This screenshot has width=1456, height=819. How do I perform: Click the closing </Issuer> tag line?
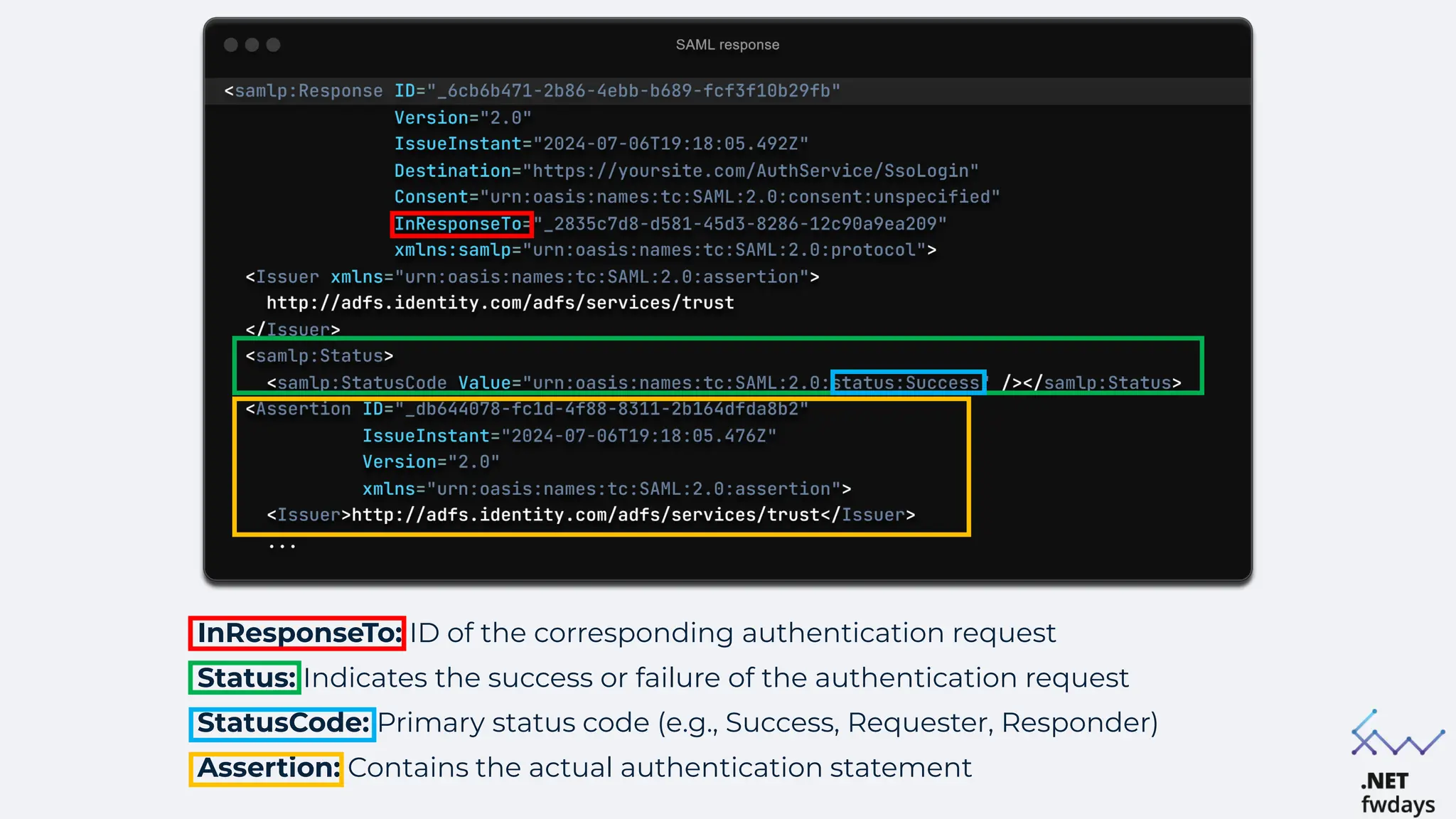[x=293, y=329]
